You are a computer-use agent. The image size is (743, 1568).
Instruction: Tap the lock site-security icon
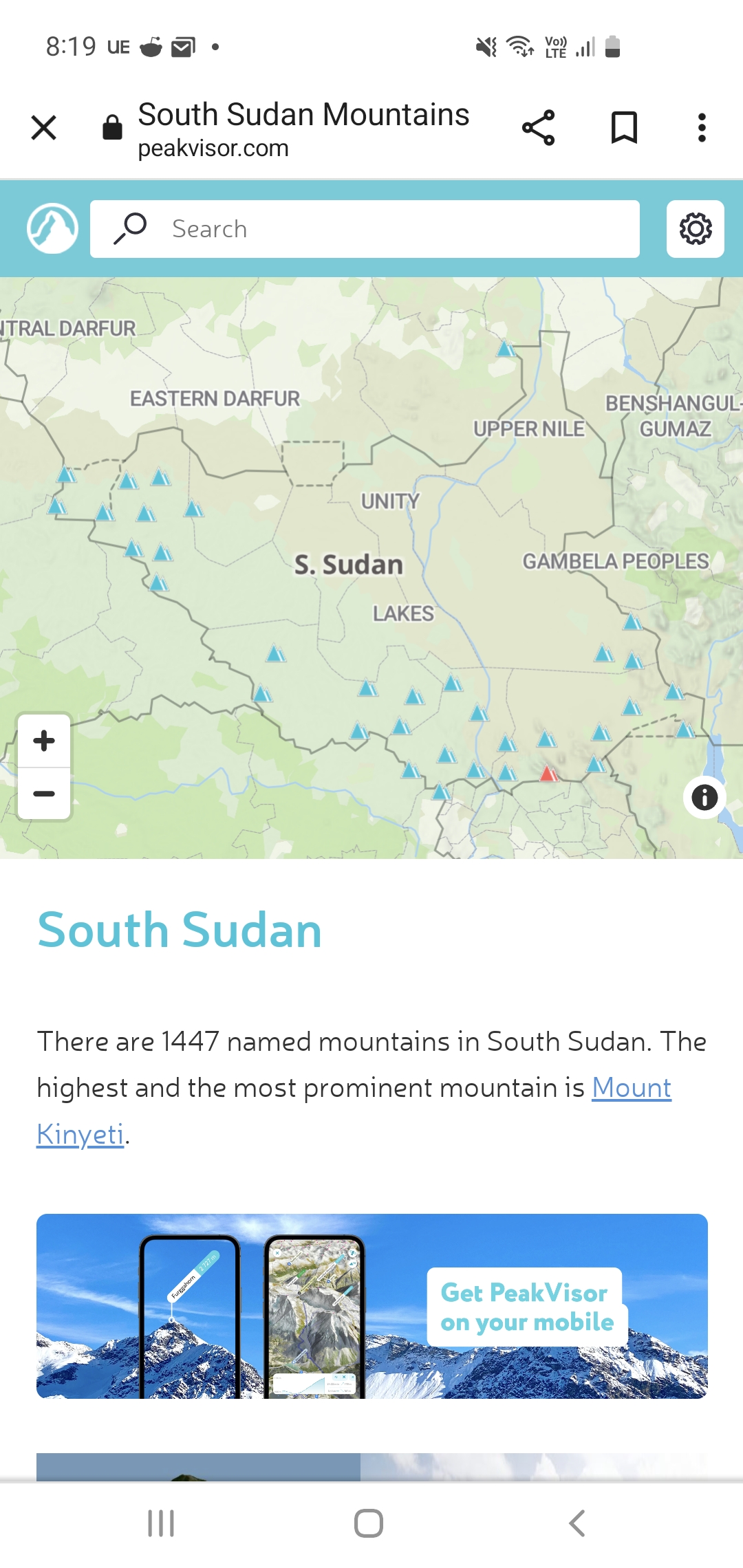(x=112, y=128)
